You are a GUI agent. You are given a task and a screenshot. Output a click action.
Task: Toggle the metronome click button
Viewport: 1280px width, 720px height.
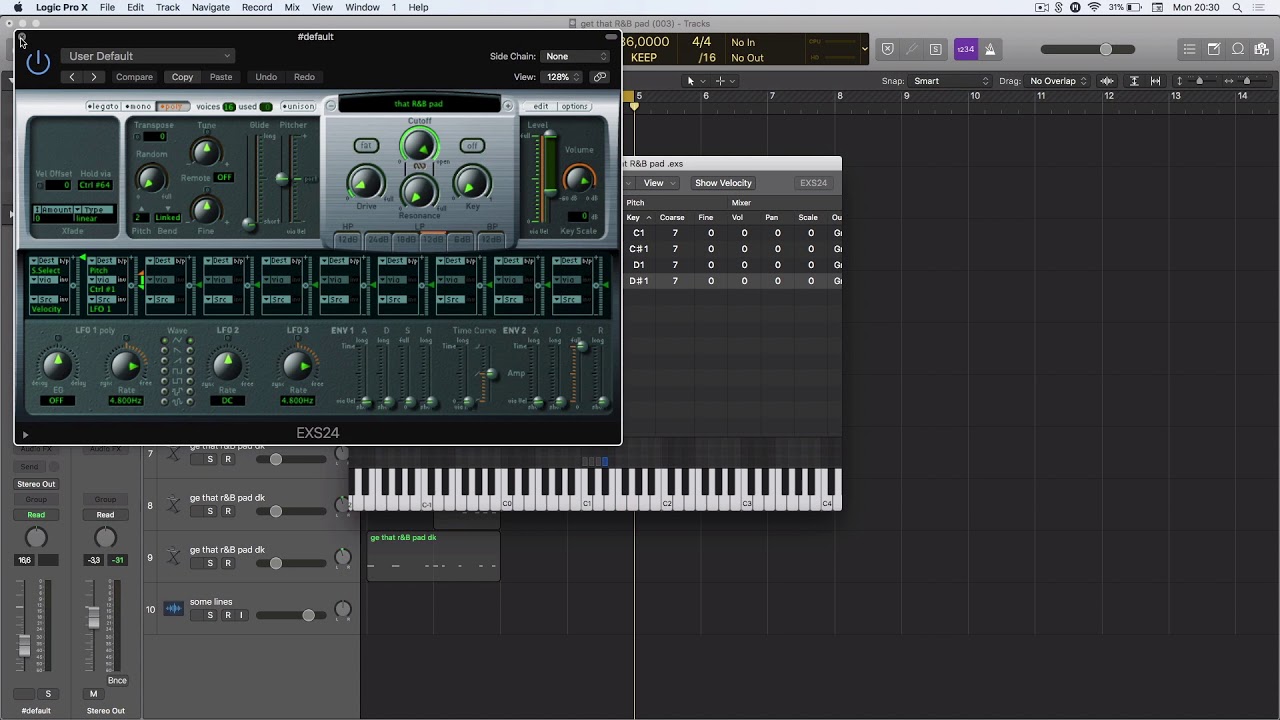point(990,49)
